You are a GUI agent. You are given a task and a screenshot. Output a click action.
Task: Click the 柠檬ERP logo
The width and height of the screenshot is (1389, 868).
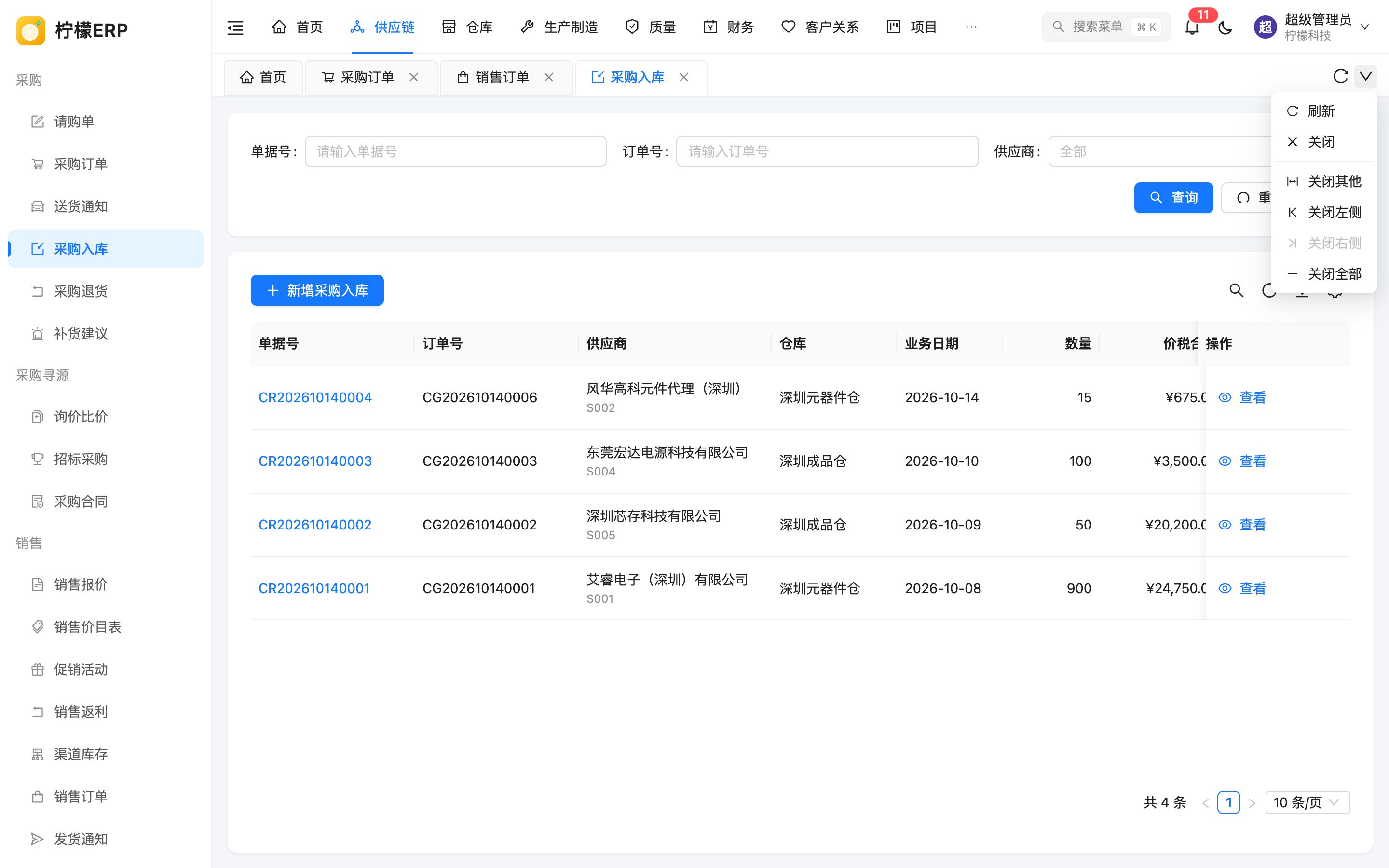[72, 30]
